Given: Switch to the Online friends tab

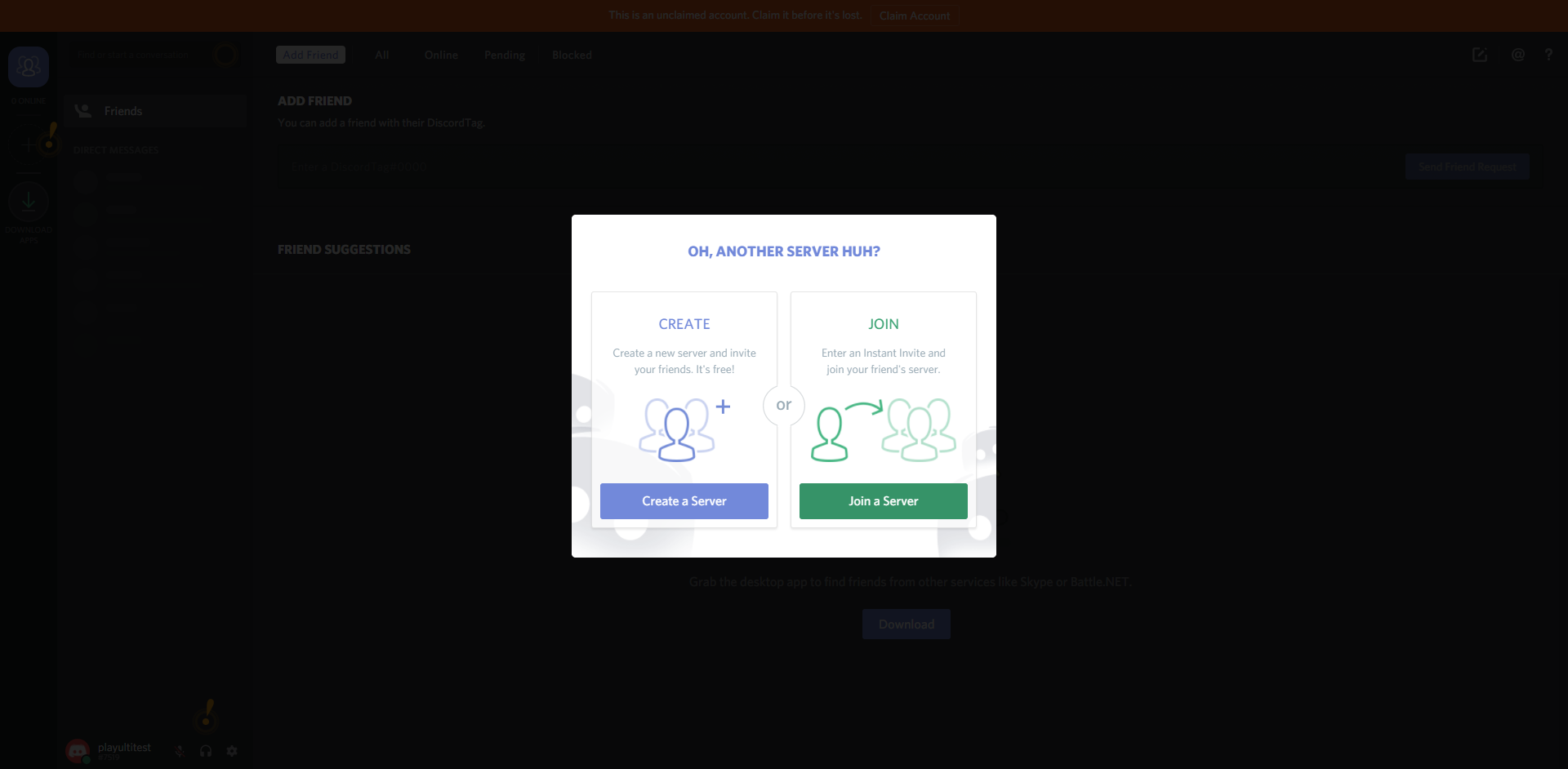Looking at the screenshot, I should pos(441,55).
